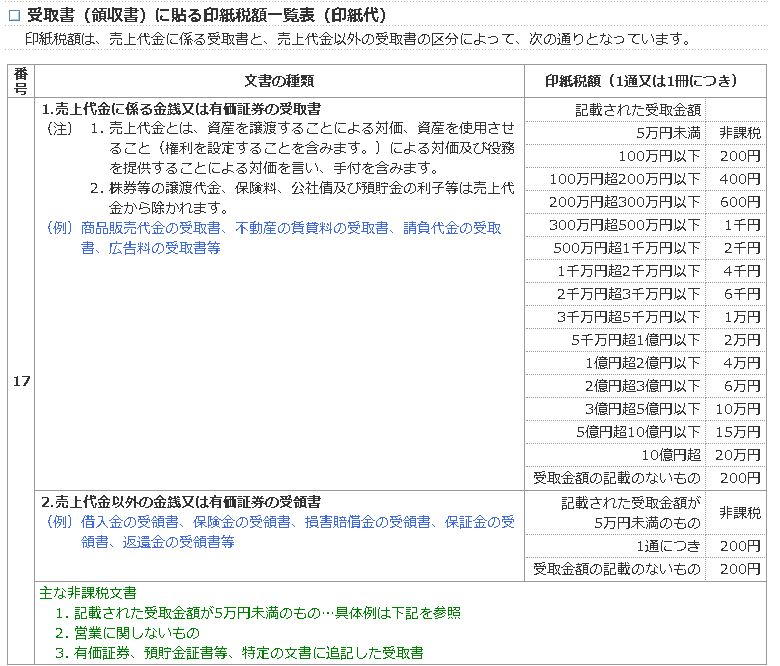Select the 文書の種類 column header
Image resolution: width=780 pixels, height=666 pixels.
[279, 81]
